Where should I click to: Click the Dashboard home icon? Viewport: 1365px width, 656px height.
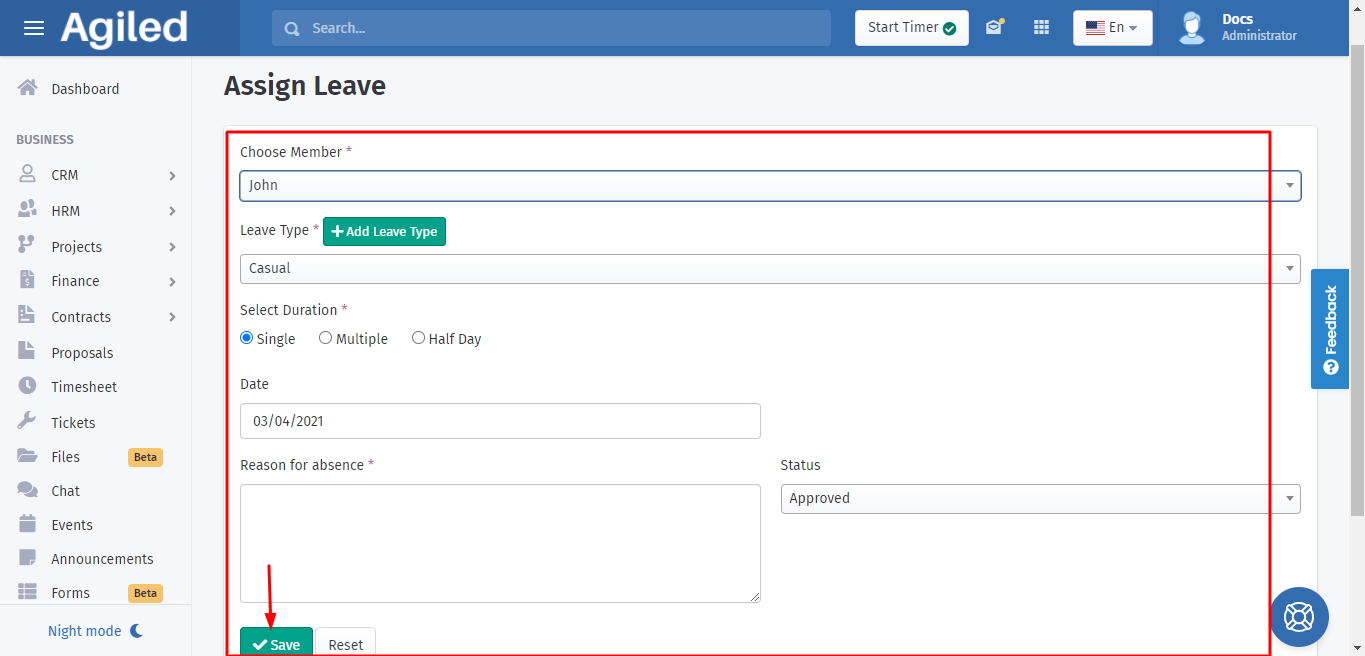[x=28, y=88]
